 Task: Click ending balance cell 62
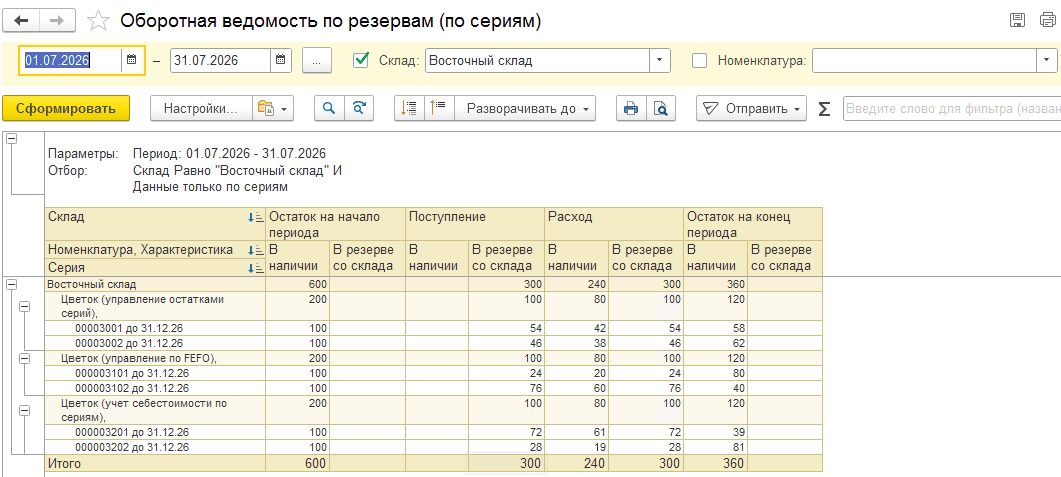tap(715, 342)
